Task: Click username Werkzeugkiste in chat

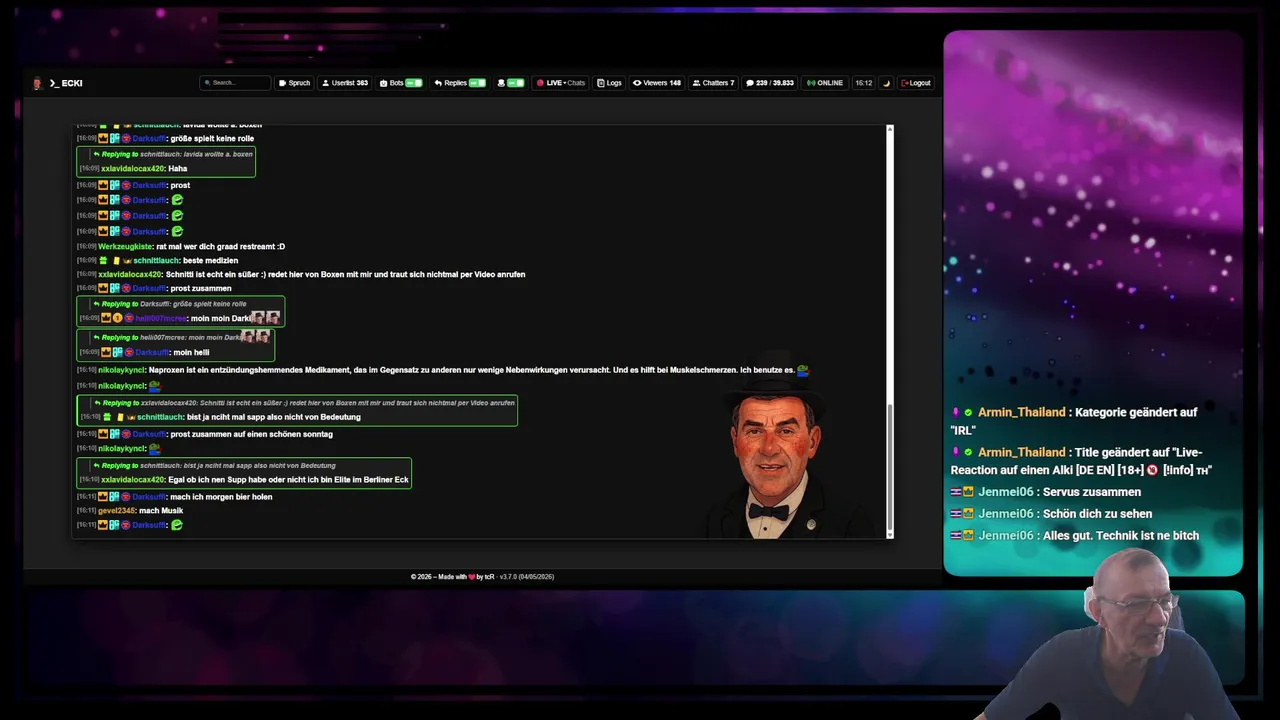Action: point(125,246)
